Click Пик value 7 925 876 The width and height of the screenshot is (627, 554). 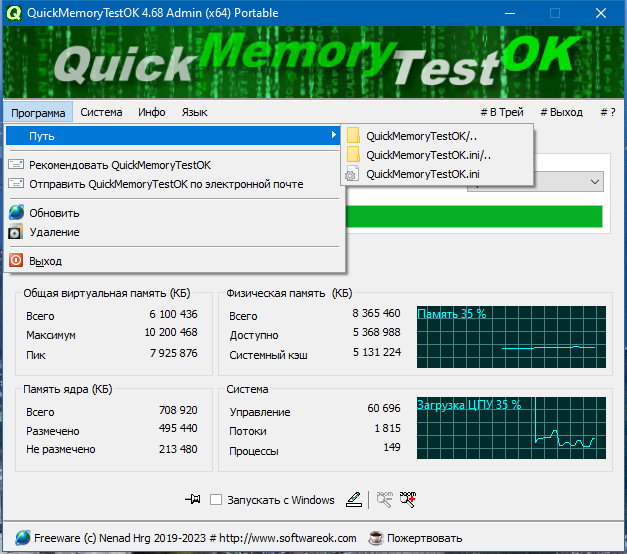[174, 353]
